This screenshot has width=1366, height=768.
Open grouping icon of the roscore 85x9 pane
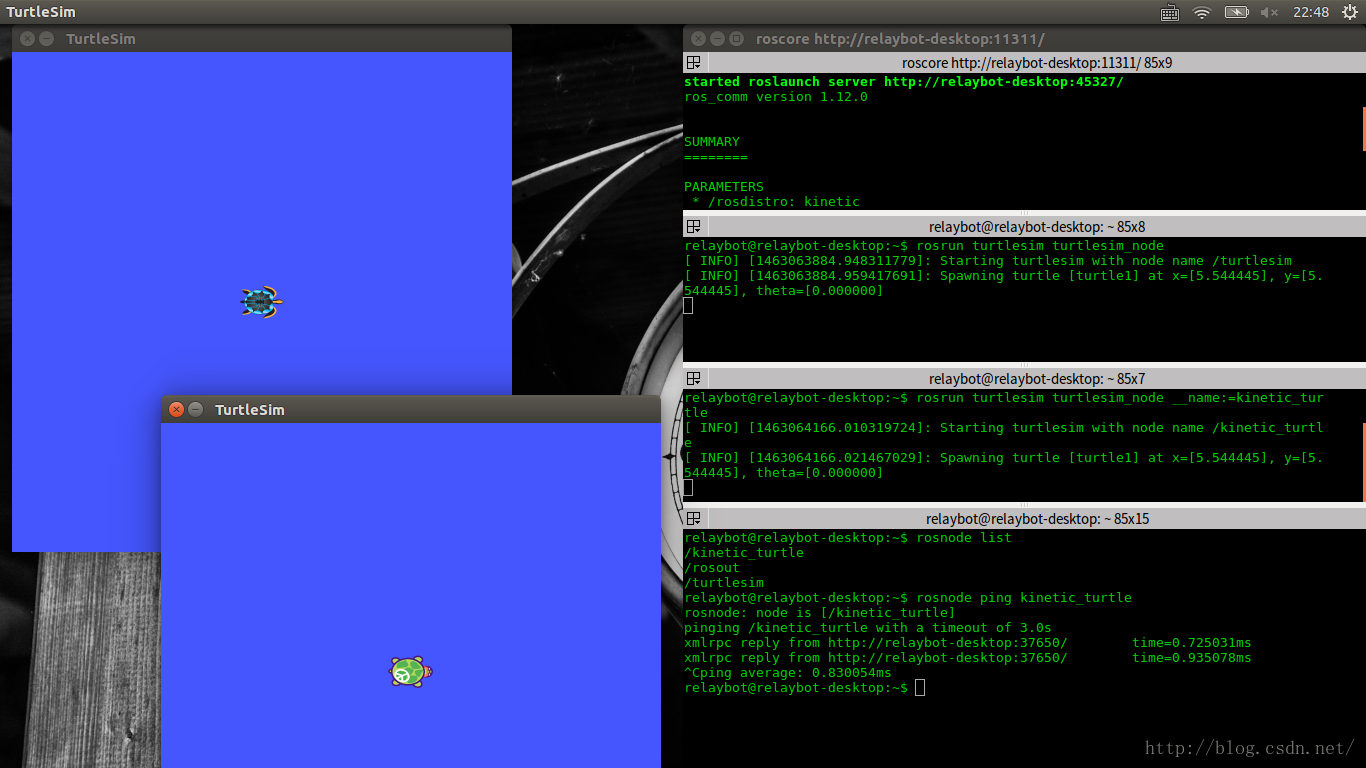point(693,62)
